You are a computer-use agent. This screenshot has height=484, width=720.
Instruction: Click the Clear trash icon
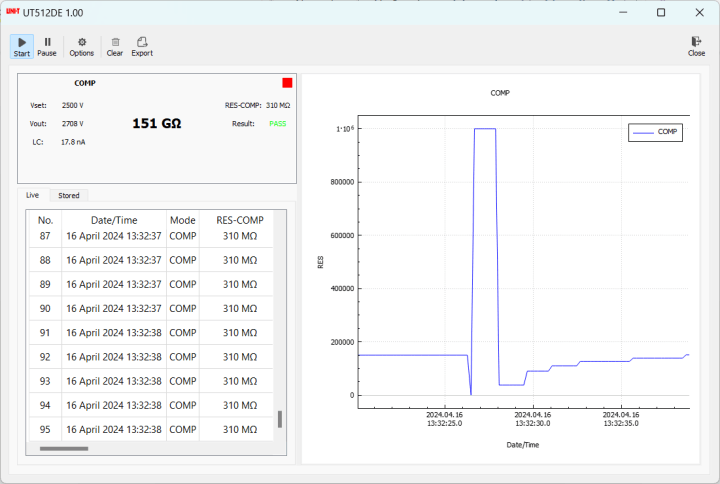[115, 42]
